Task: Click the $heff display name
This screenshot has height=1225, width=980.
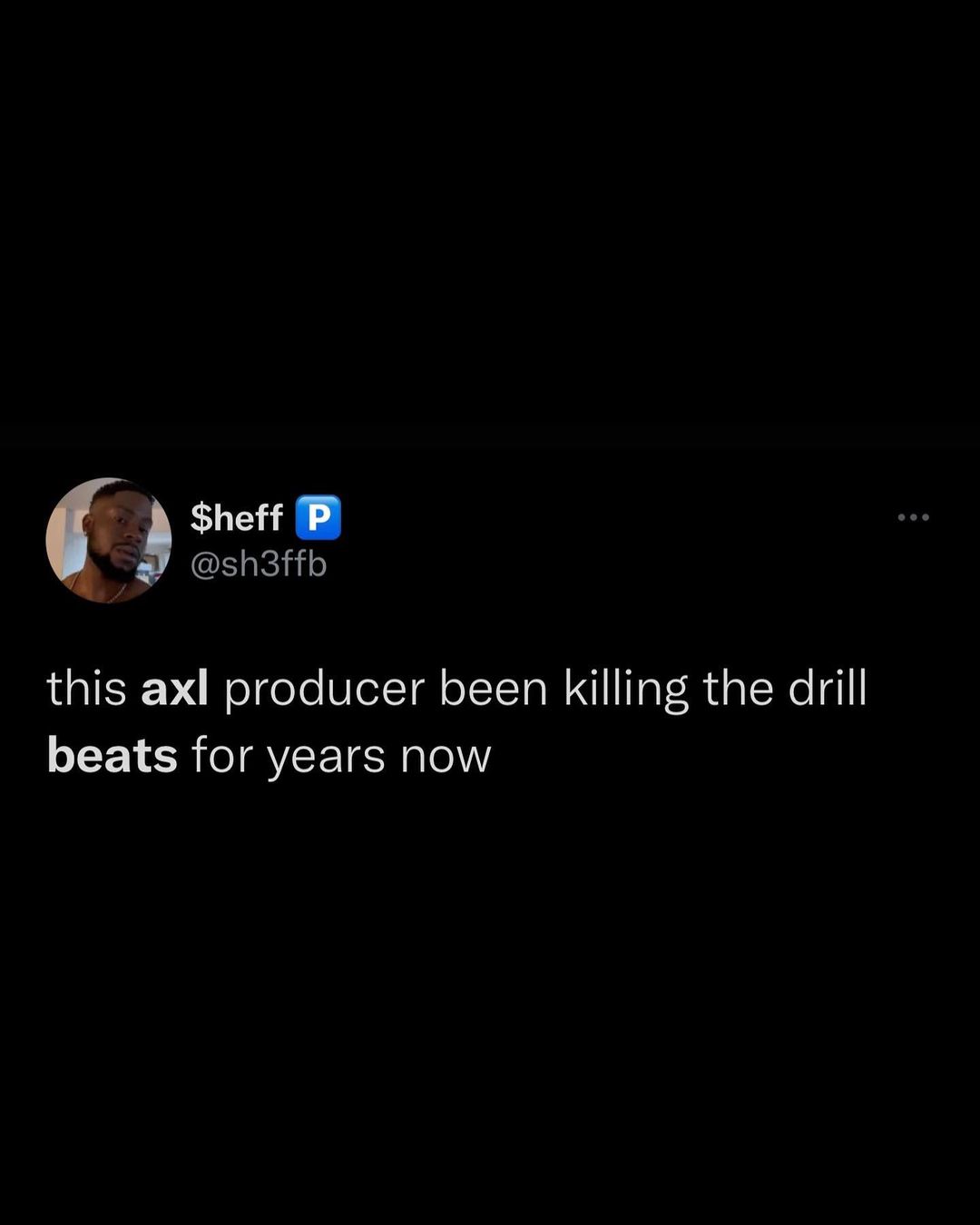Action: point(237,517)
